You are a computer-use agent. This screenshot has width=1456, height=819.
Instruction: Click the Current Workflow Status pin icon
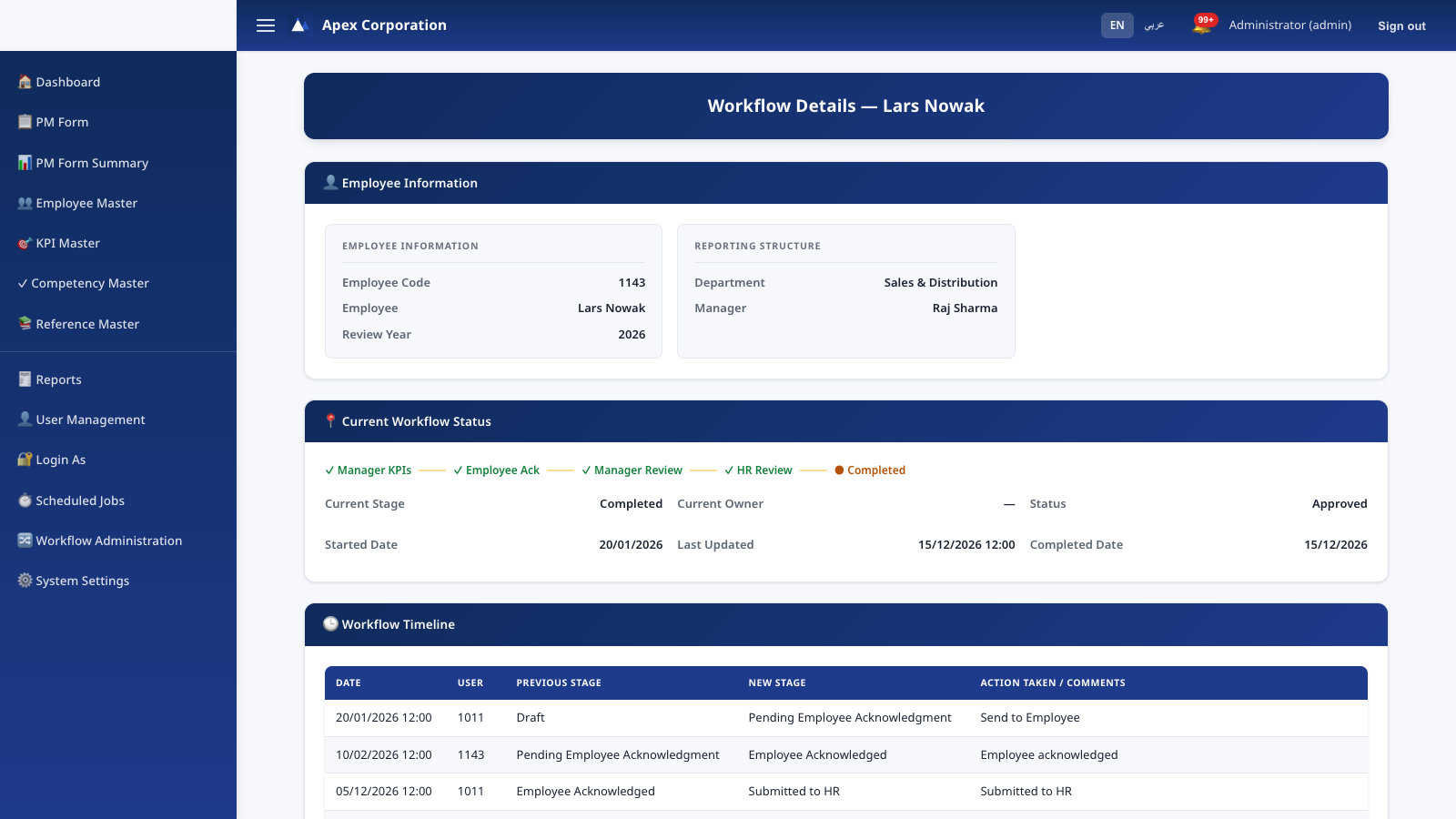coord(330,421)
